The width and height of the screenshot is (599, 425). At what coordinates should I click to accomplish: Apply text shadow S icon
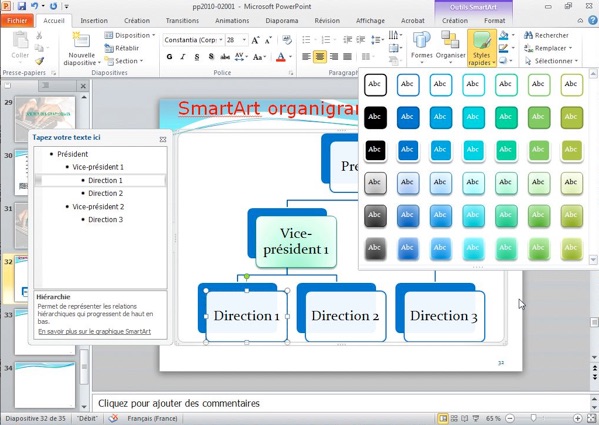point(211,57)
